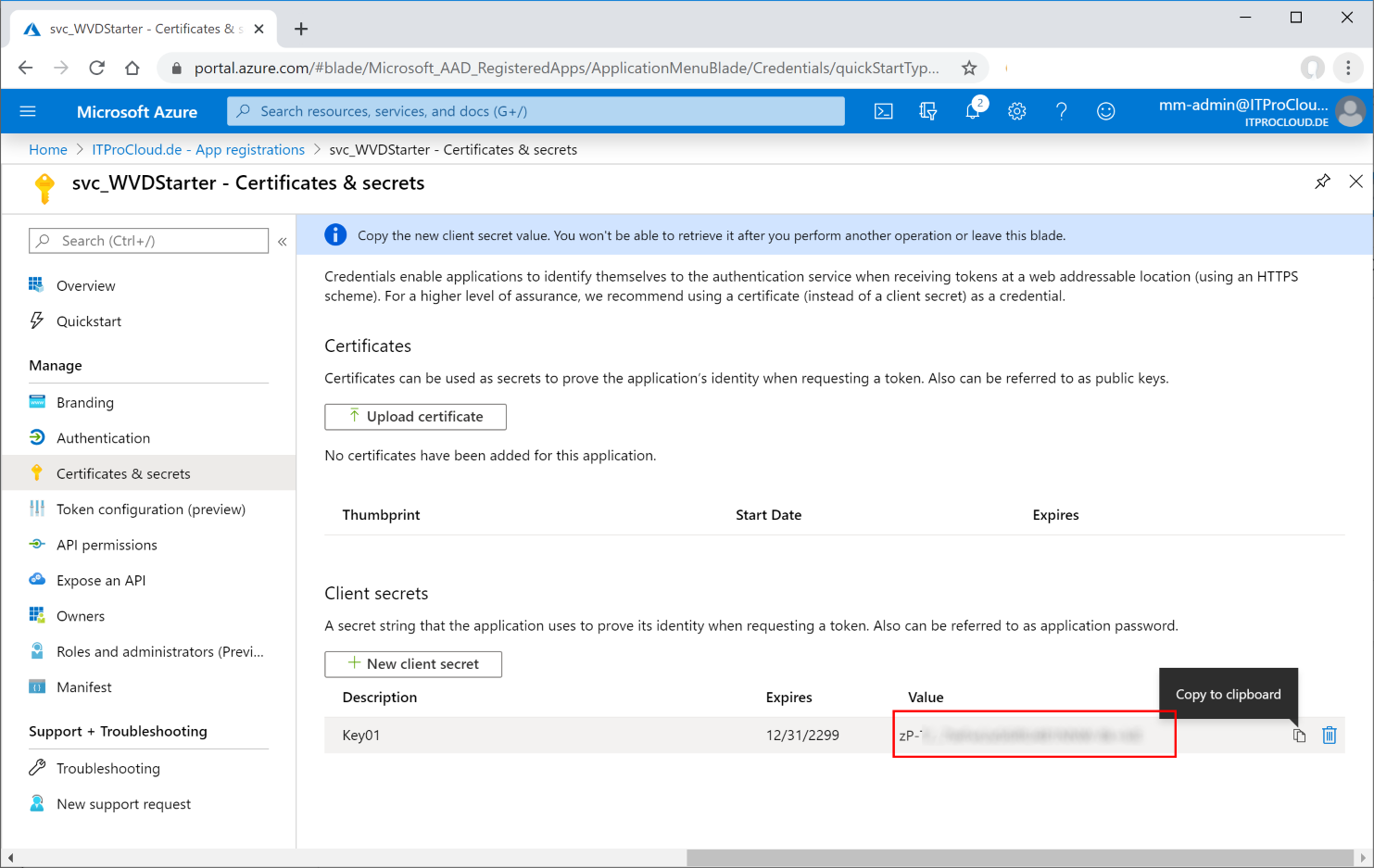Click the Microsoft Azure logo text
The image size is (1374, 868).
pyautogui.click(x=137, y=111)
